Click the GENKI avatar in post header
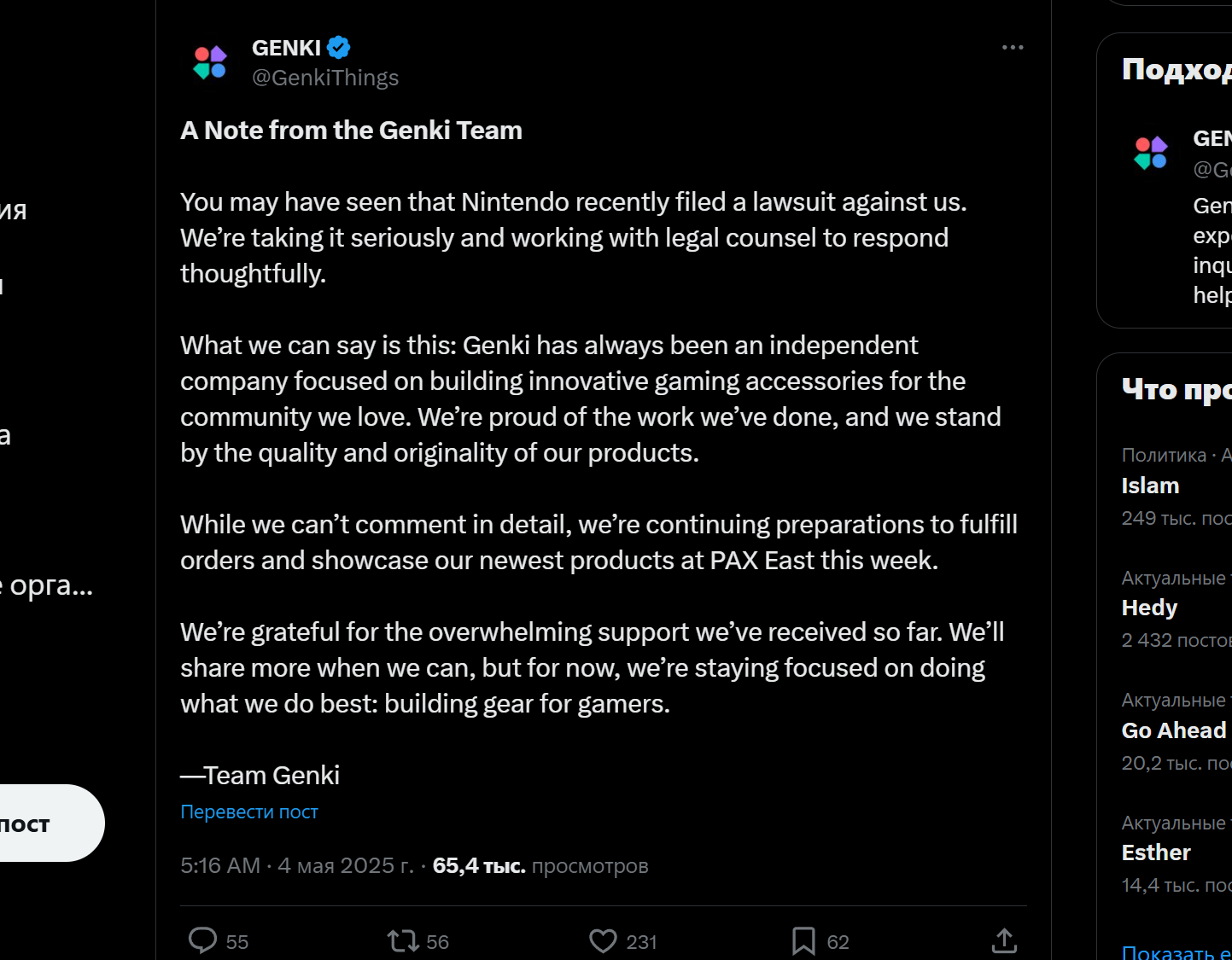This screenshot has width=1232, height=960. [210, 62]
